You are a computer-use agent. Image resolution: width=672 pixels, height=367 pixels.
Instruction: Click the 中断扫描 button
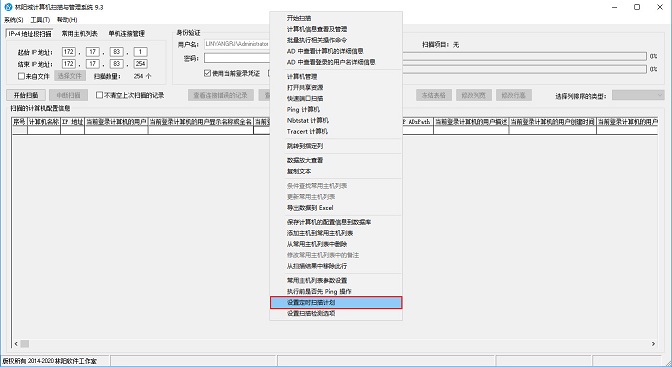pyautogui.click(x=68, y=95)
